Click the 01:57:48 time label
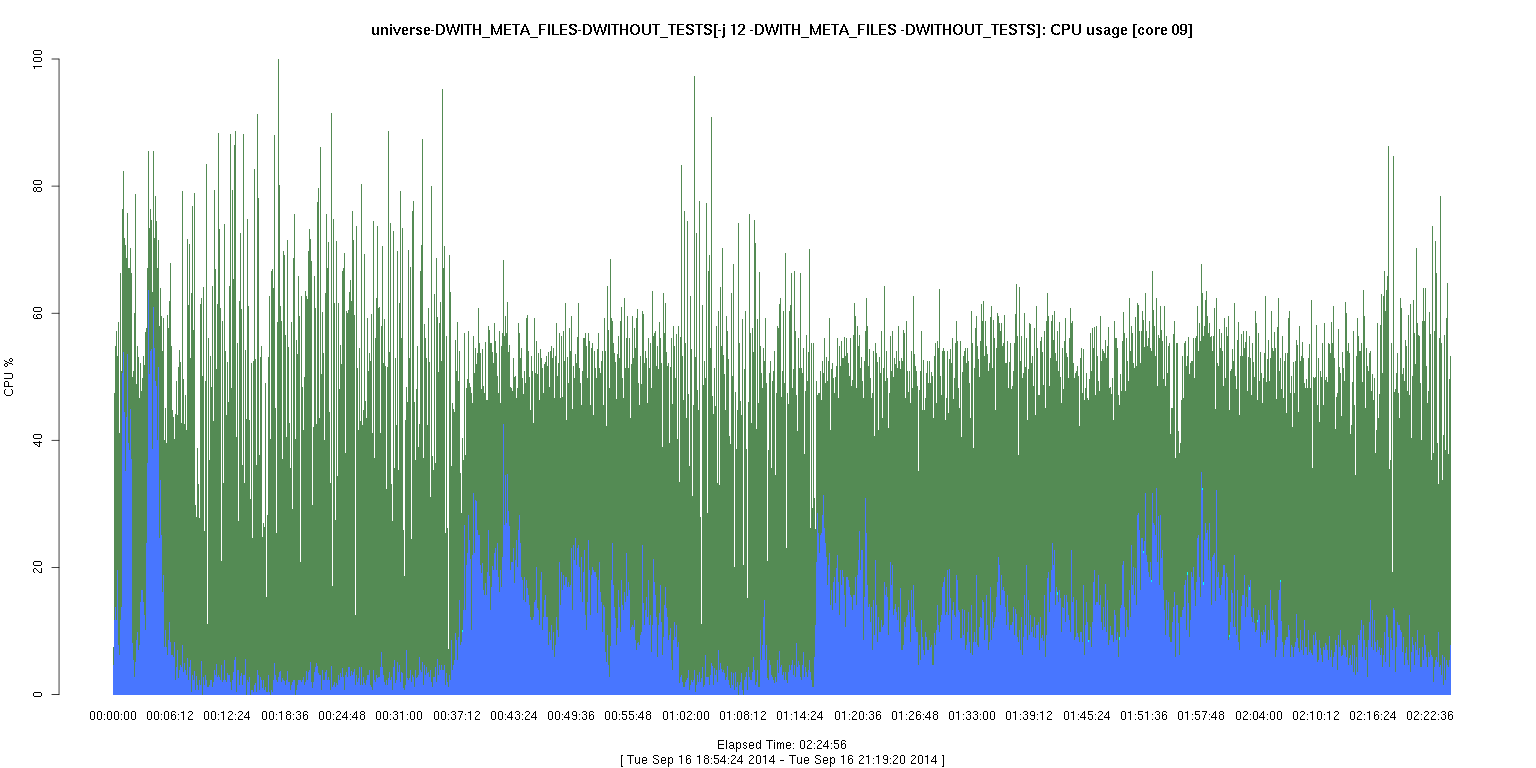 pyautogui.click(x=1201, y=716)
